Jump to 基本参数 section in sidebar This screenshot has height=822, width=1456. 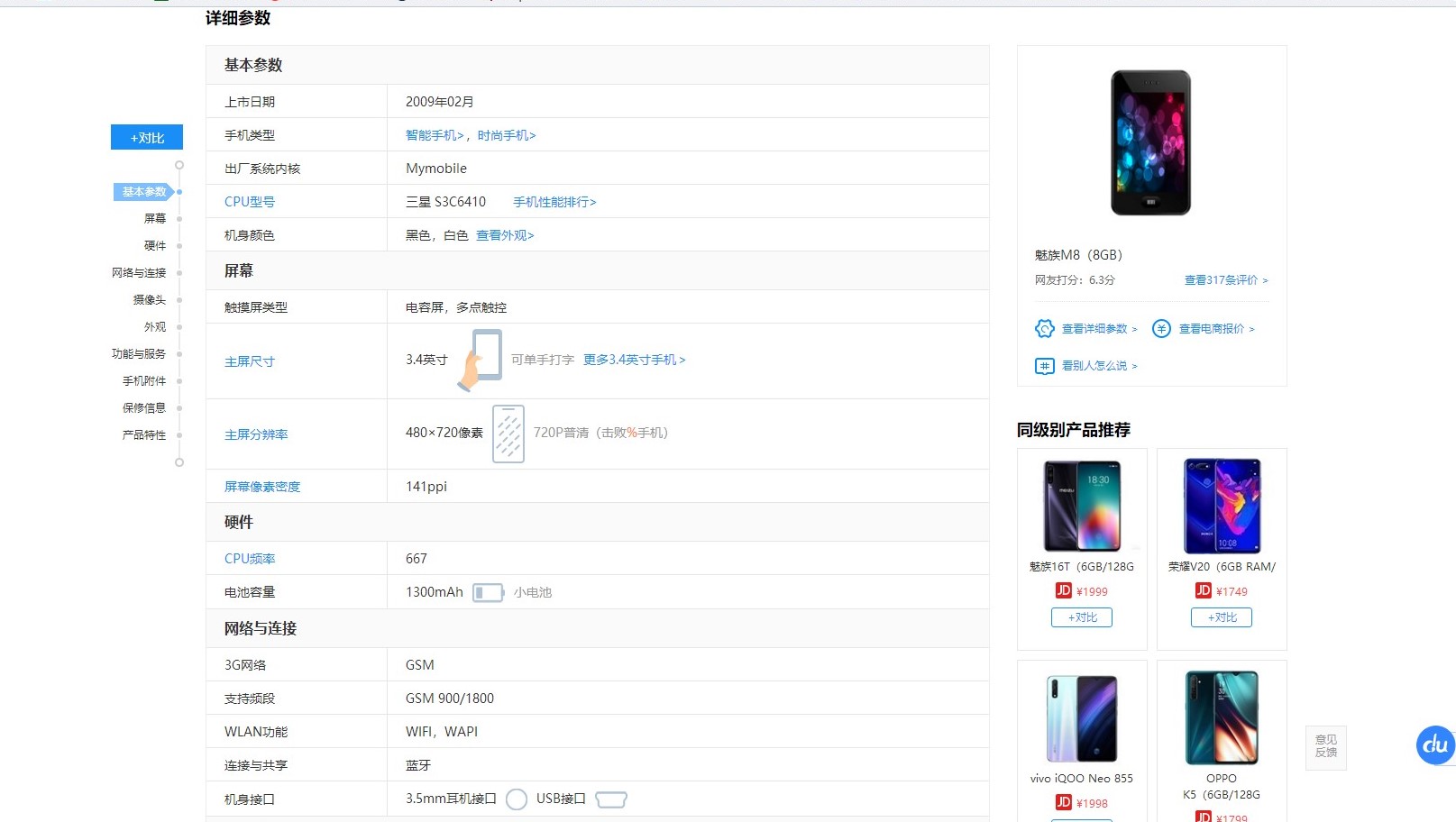(144, 192)
